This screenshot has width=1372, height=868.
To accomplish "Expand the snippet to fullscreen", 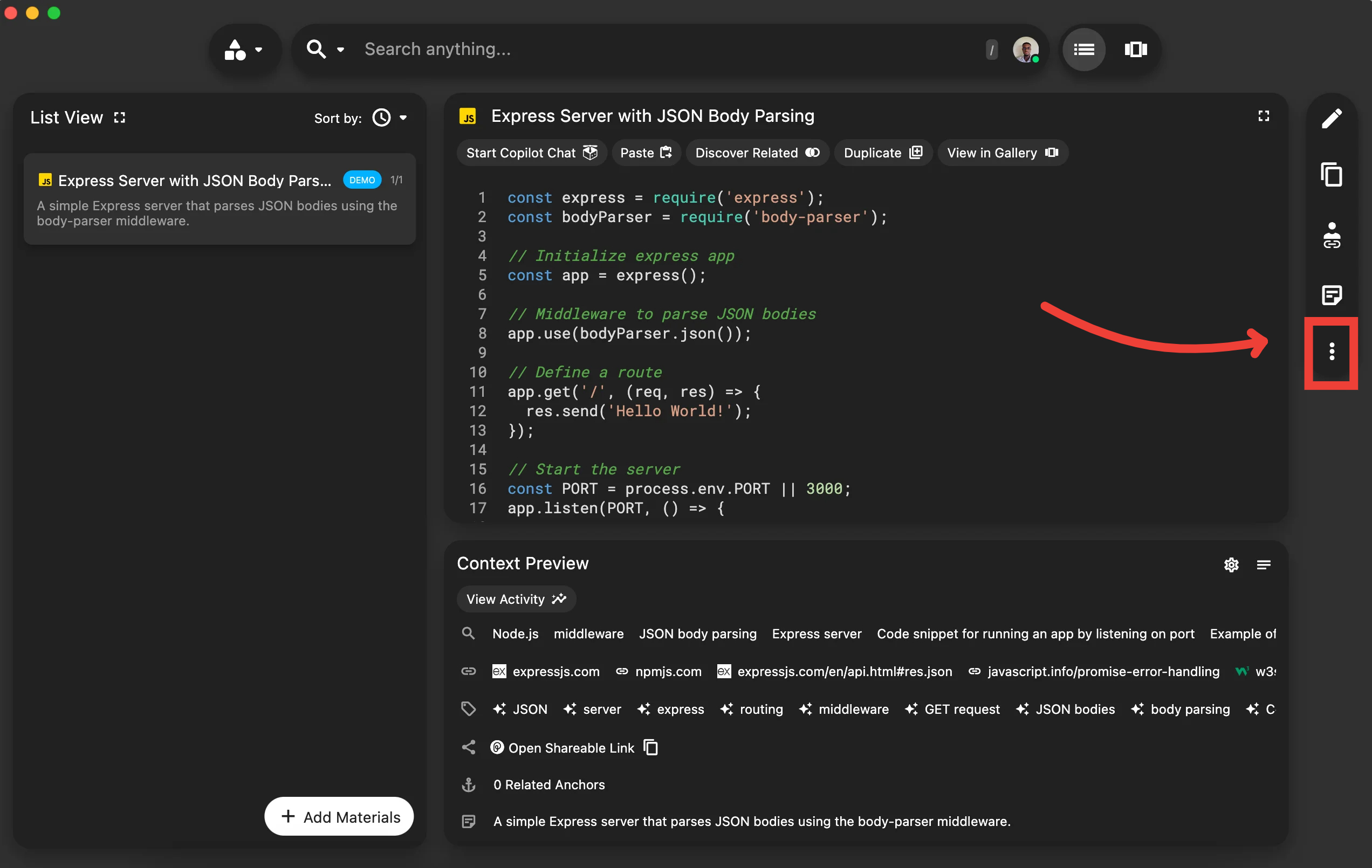I will [x=1263, y=116].
